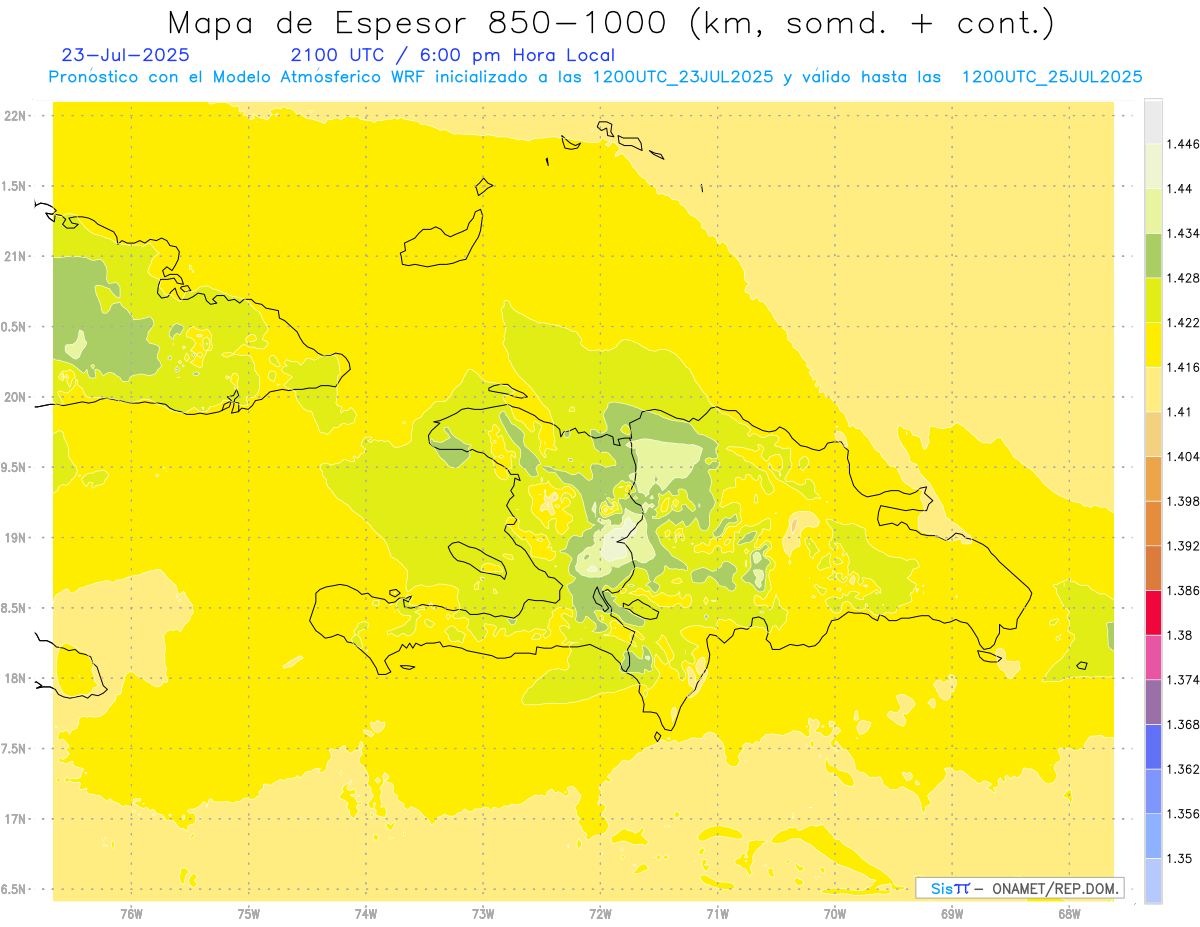
Task: Click the purple colorbar segment between 1.368 and 1.374
Action: pyautogui.click(x=1153, y=701)
